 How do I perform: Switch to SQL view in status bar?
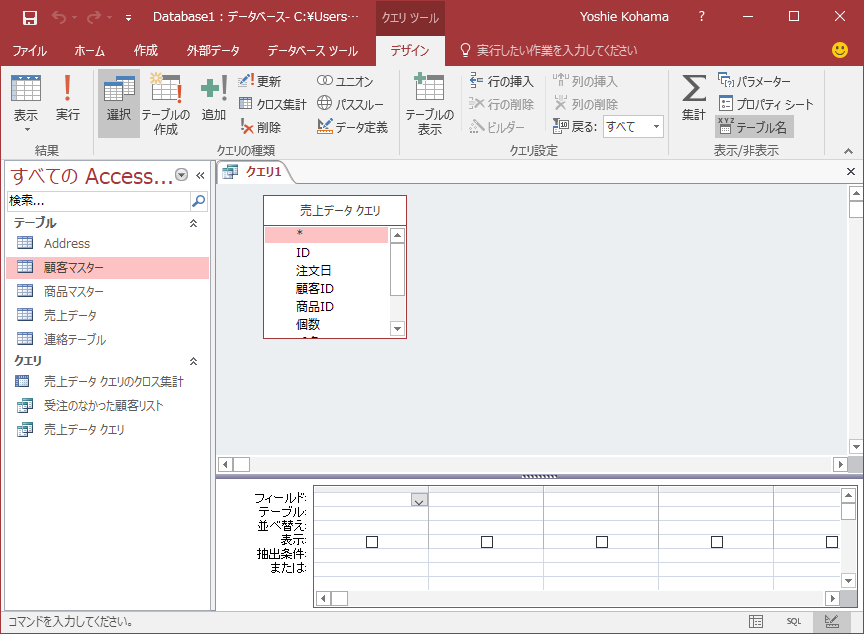[x=793, y=621]
